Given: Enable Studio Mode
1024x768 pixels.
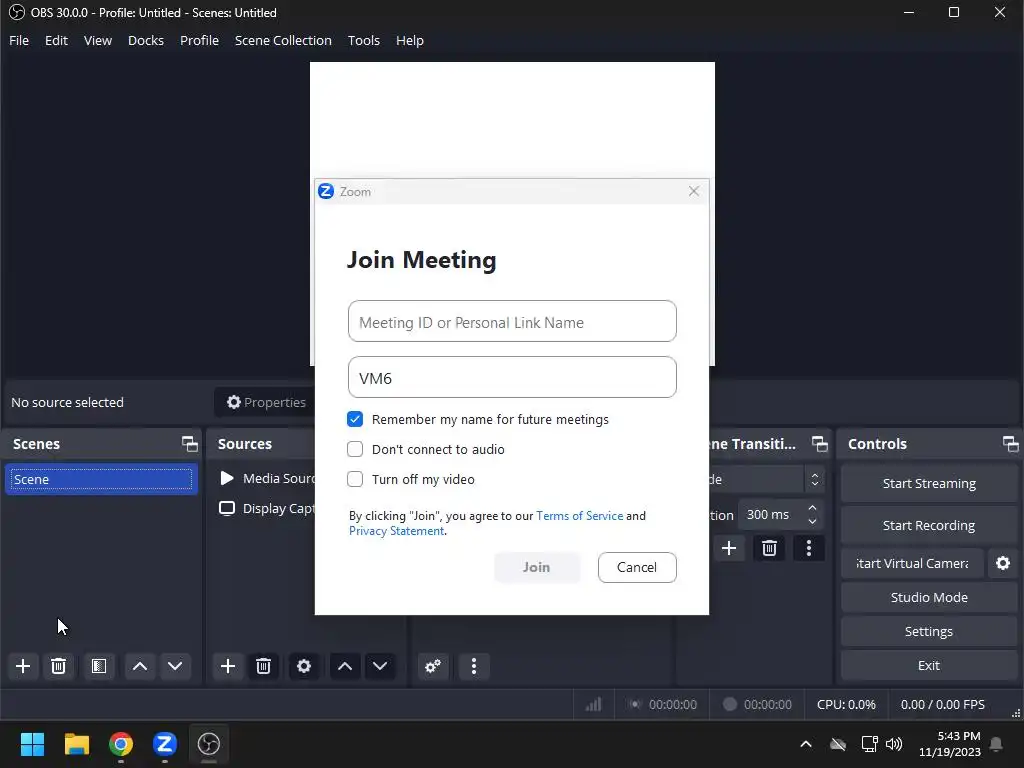Looking at the screenshot, I should point(929,597).
